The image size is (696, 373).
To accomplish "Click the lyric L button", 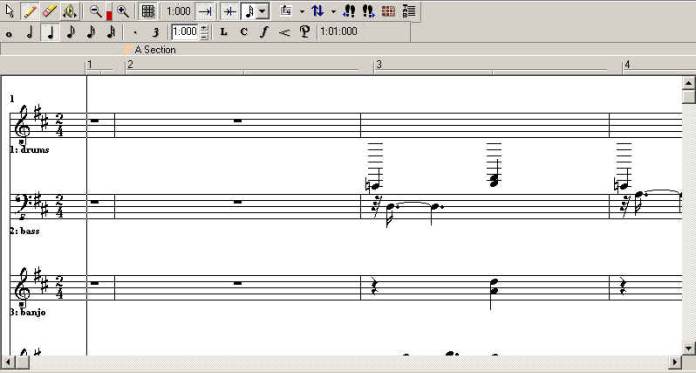I will (224, 32).
